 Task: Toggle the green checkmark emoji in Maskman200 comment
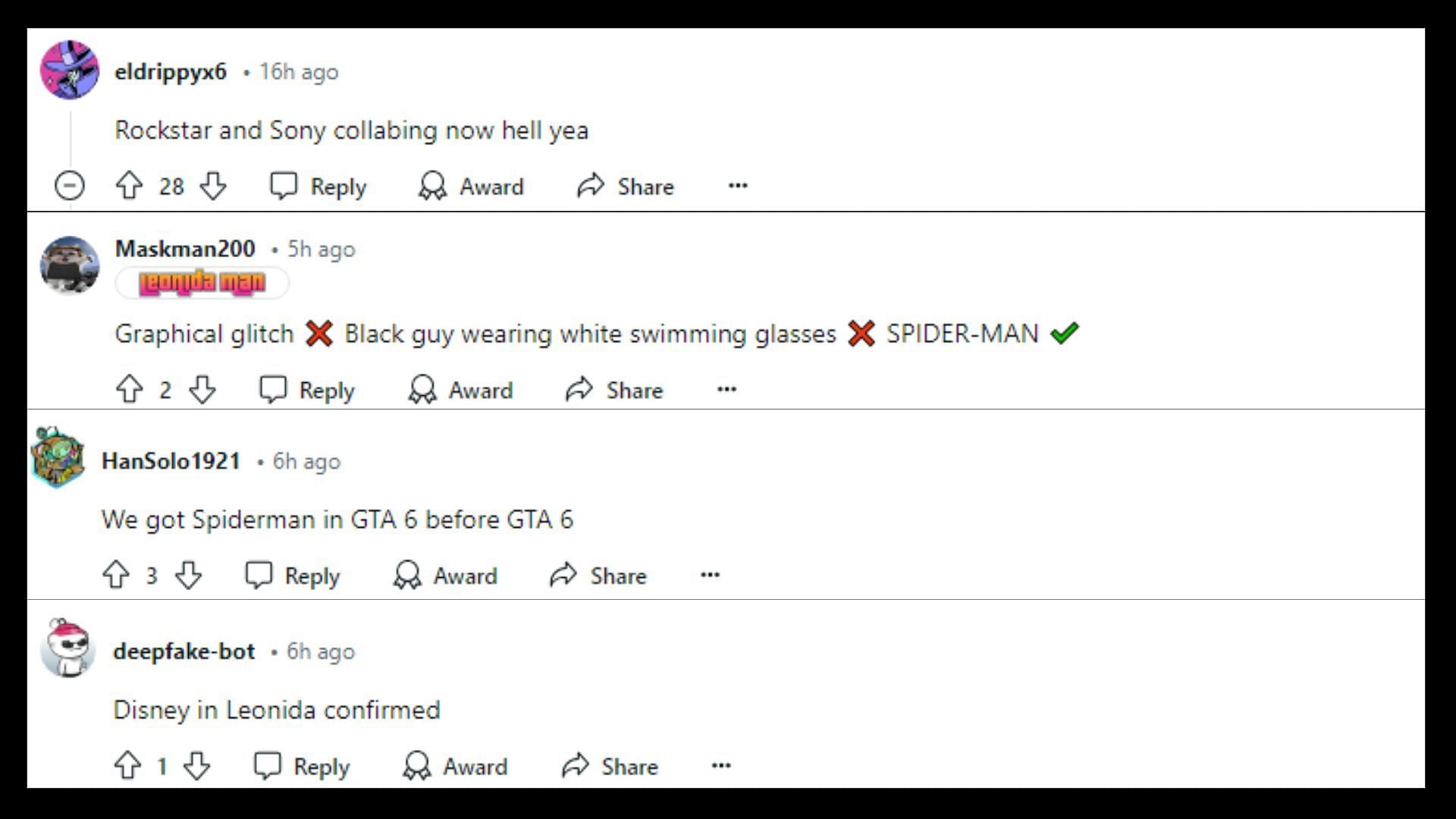(x=1064, y=333)
